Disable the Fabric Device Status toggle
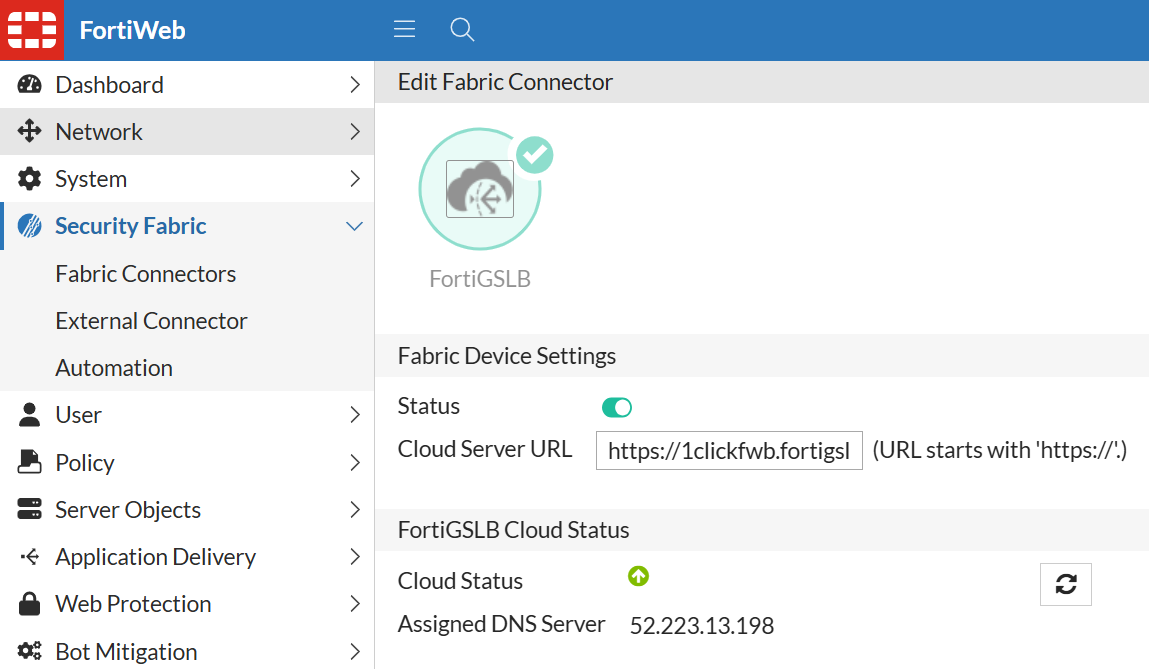 (x=616, y=407)
